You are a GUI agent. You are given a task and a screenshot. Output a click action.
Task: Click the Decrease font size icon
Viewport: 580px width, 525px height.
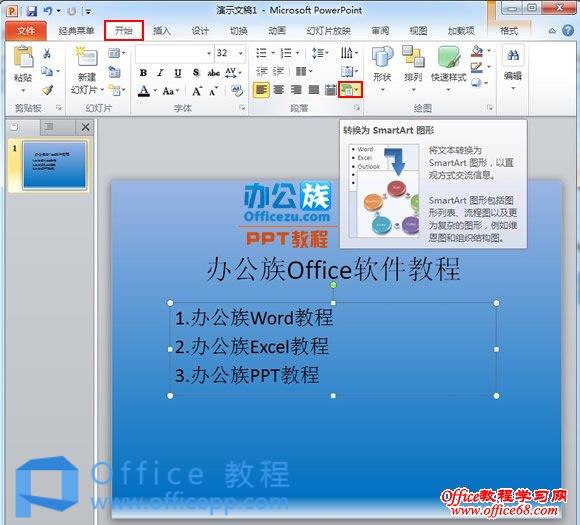pyautogui.click(x=214, y=91)
